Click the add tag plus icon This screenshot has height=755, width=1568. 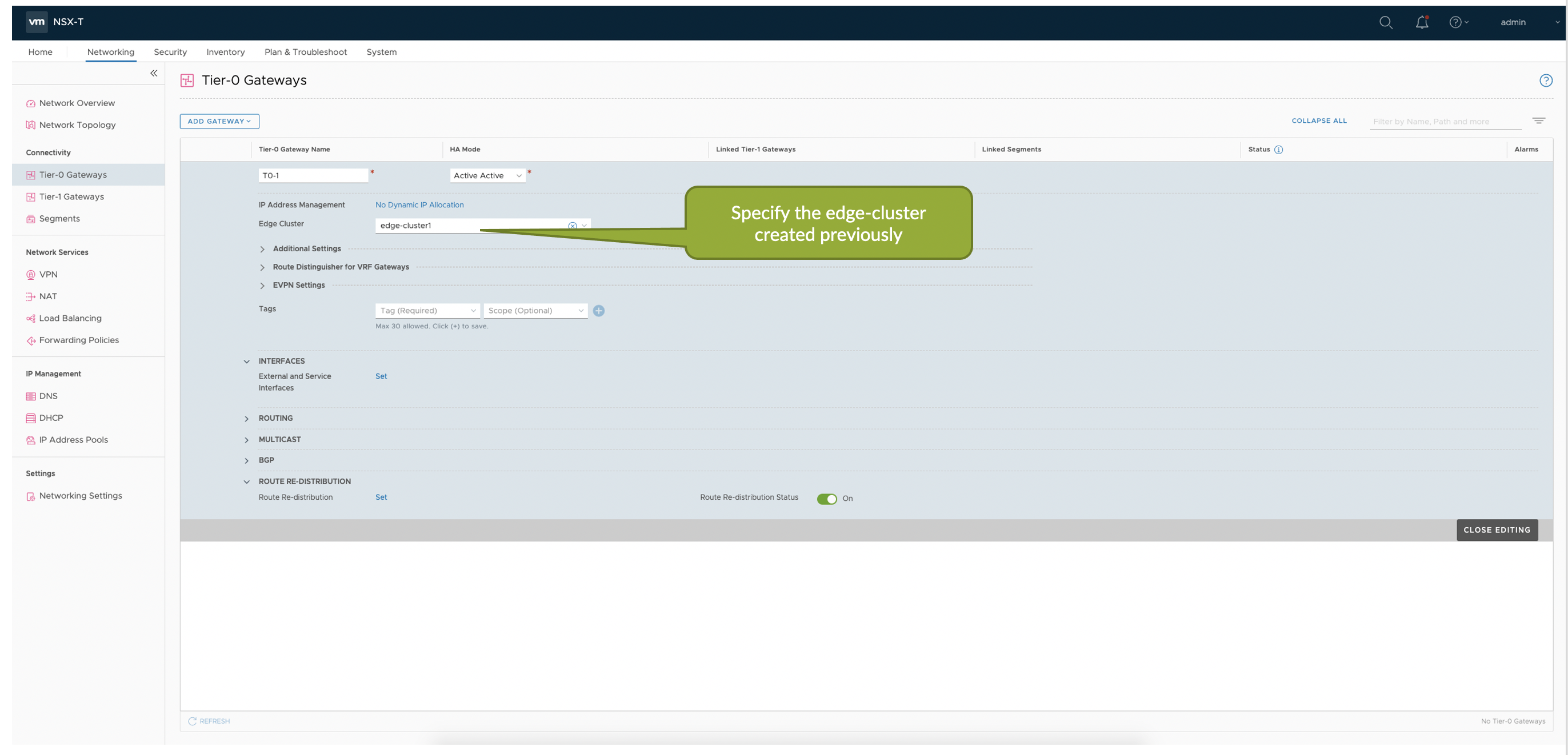(598, 311)
